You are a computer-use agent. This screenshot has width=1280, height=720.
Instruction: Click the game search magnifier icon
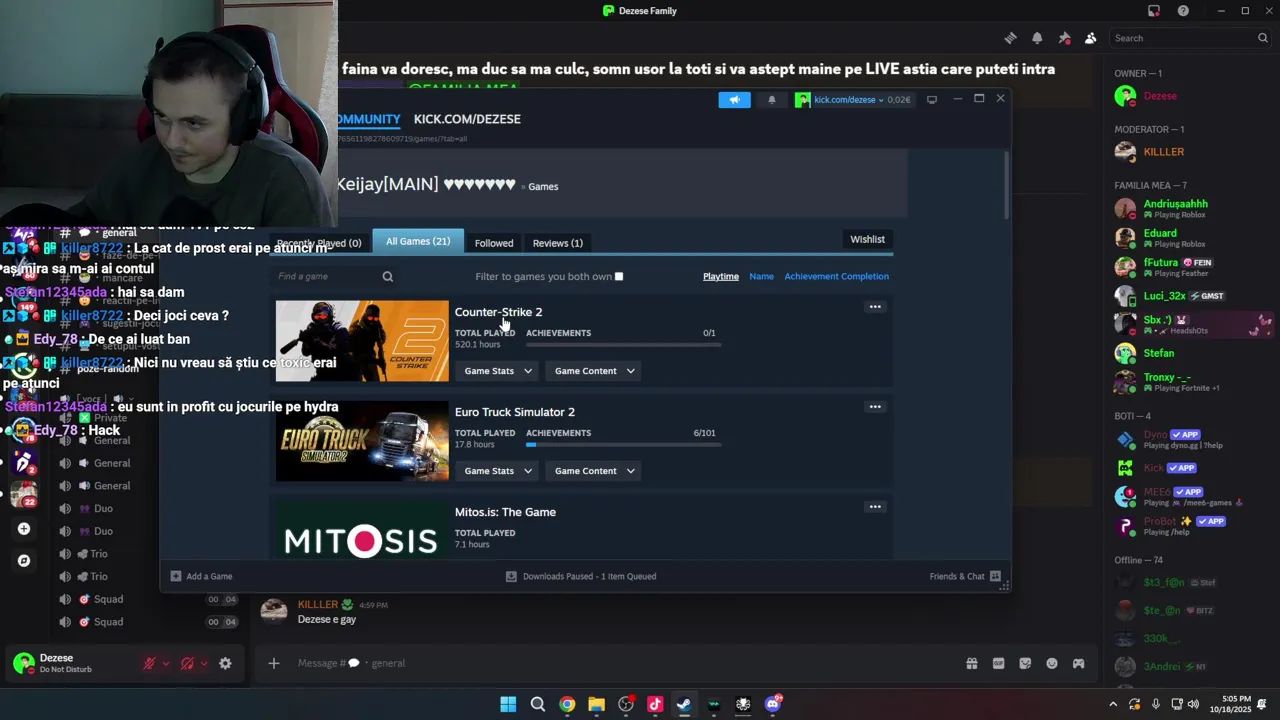pos(388,277)
